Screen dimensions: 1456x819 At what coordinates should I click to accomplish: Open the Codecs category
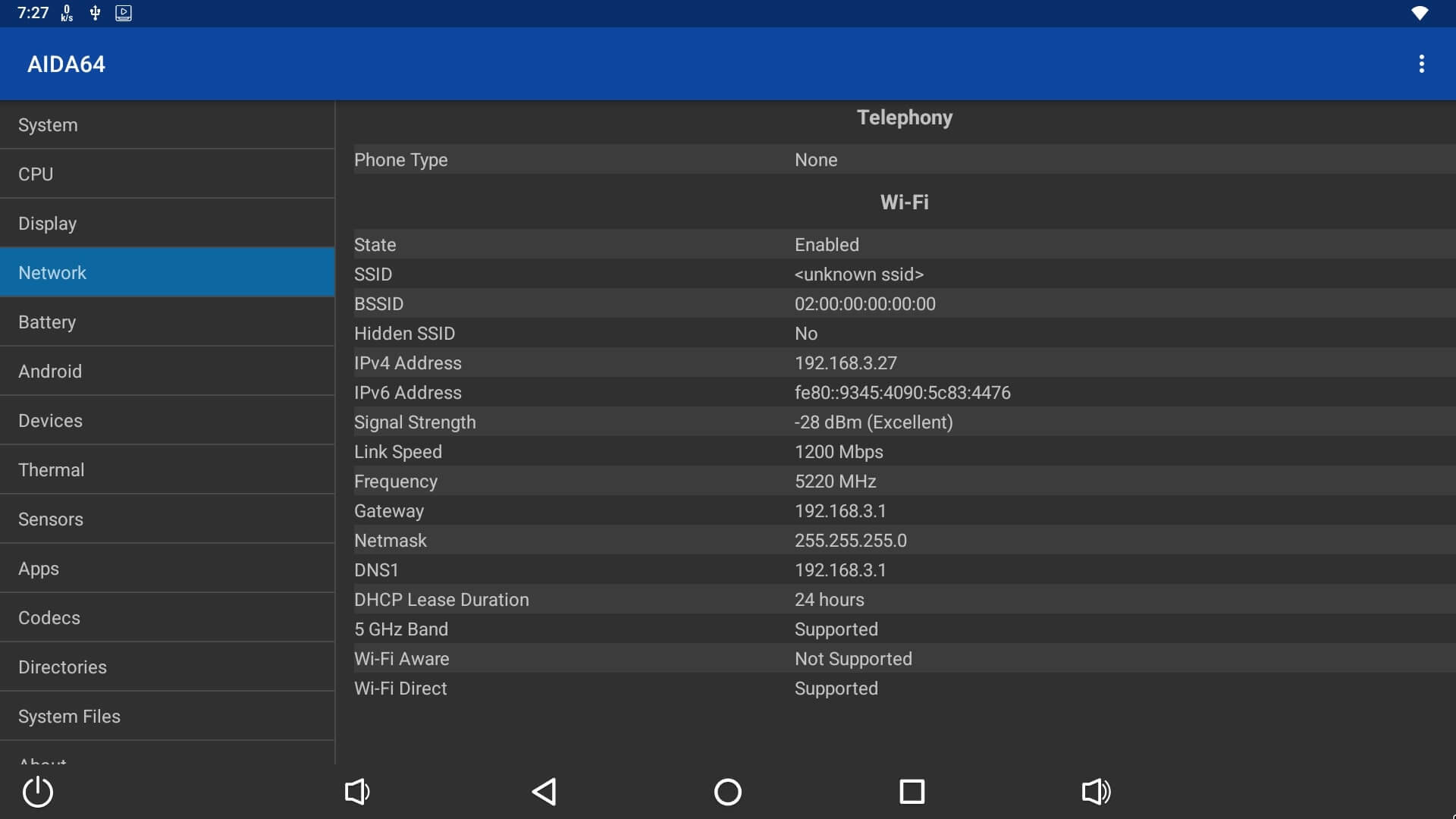[167, 618]
